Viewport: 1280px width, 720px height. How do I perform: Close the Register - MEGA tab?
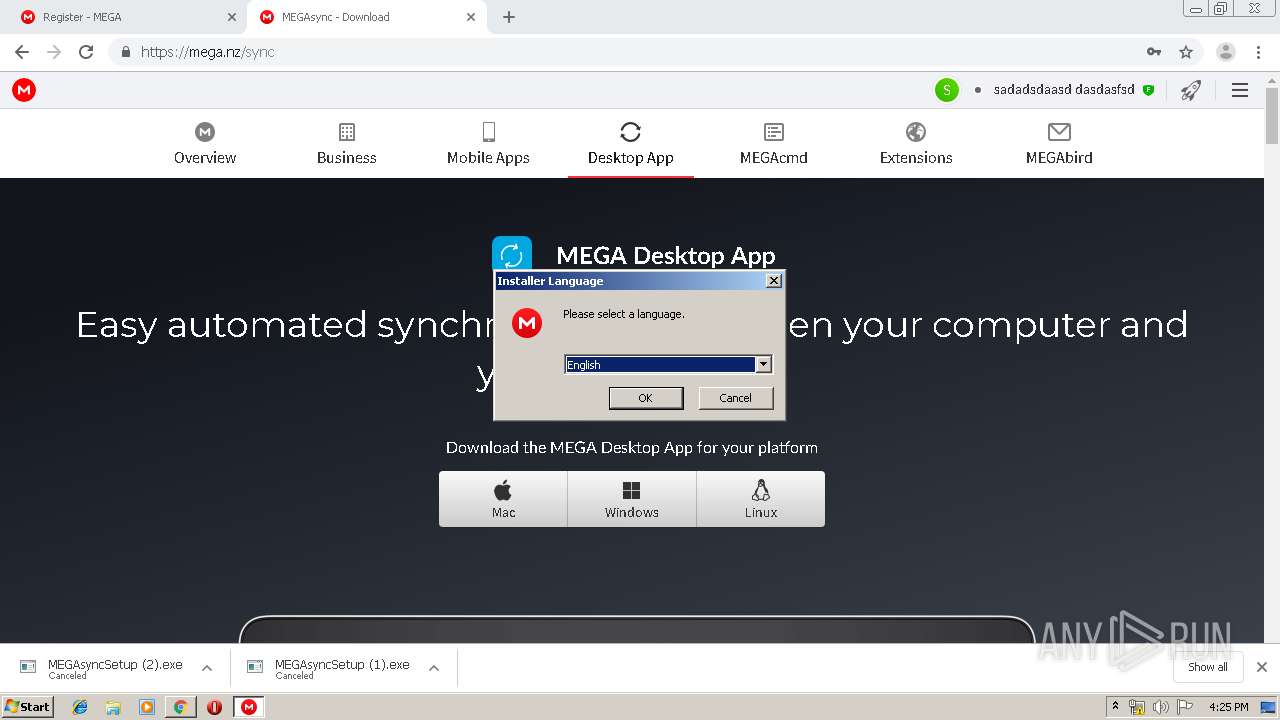coord(231,17)
